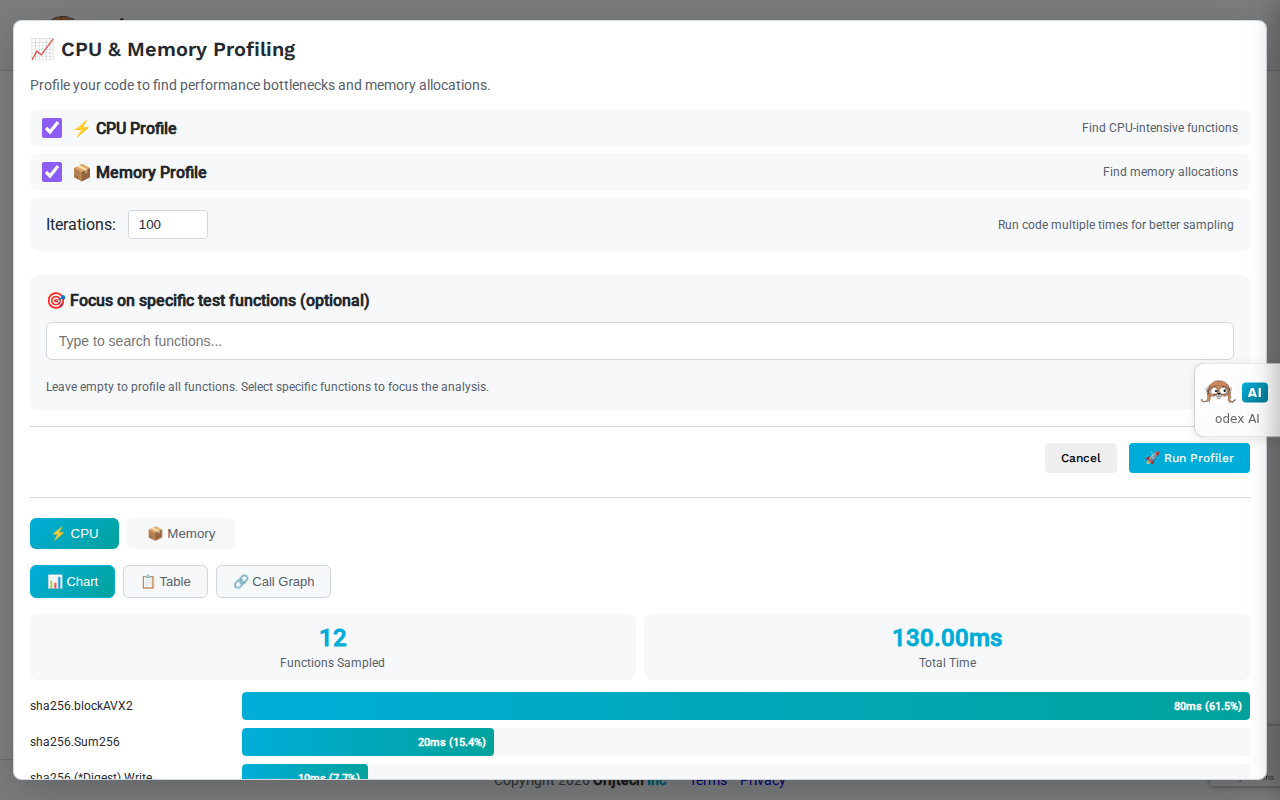Select the Chart view
Screen dimensions: 1280x800
[x=72, y=582]
